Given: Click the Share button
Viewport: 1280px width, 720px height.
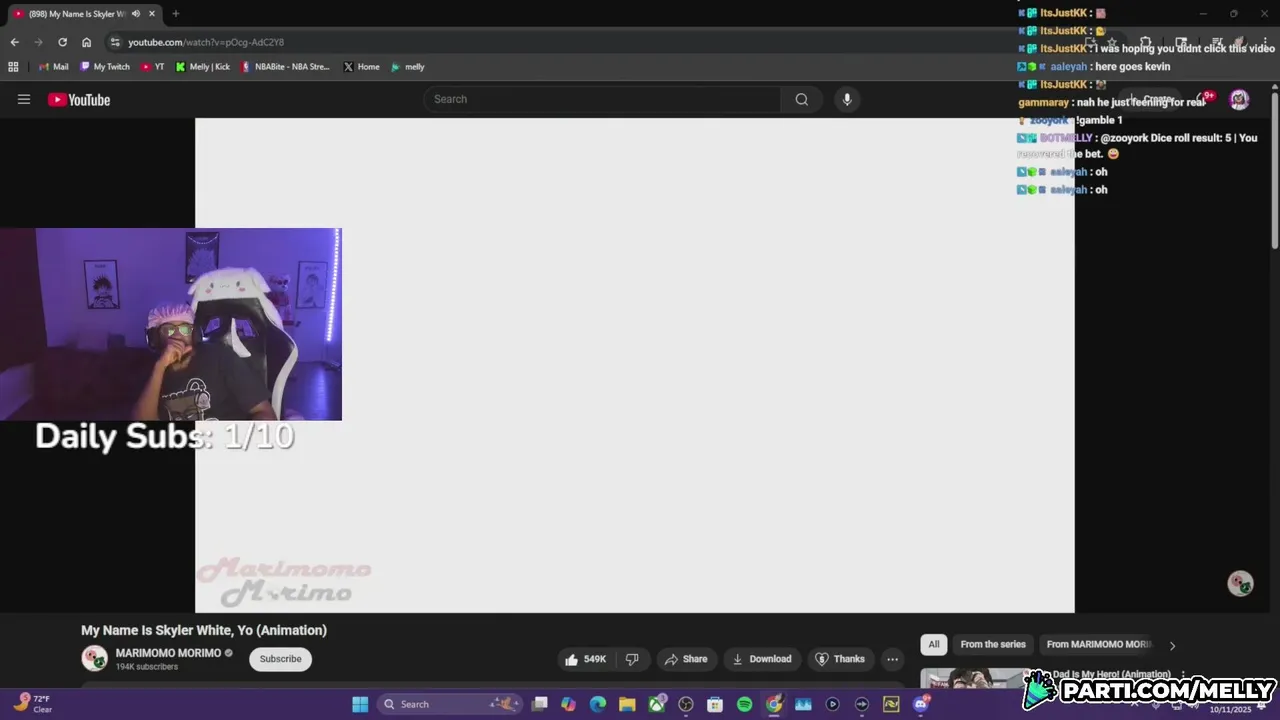Looking at the screenshot, I should 686,659.
